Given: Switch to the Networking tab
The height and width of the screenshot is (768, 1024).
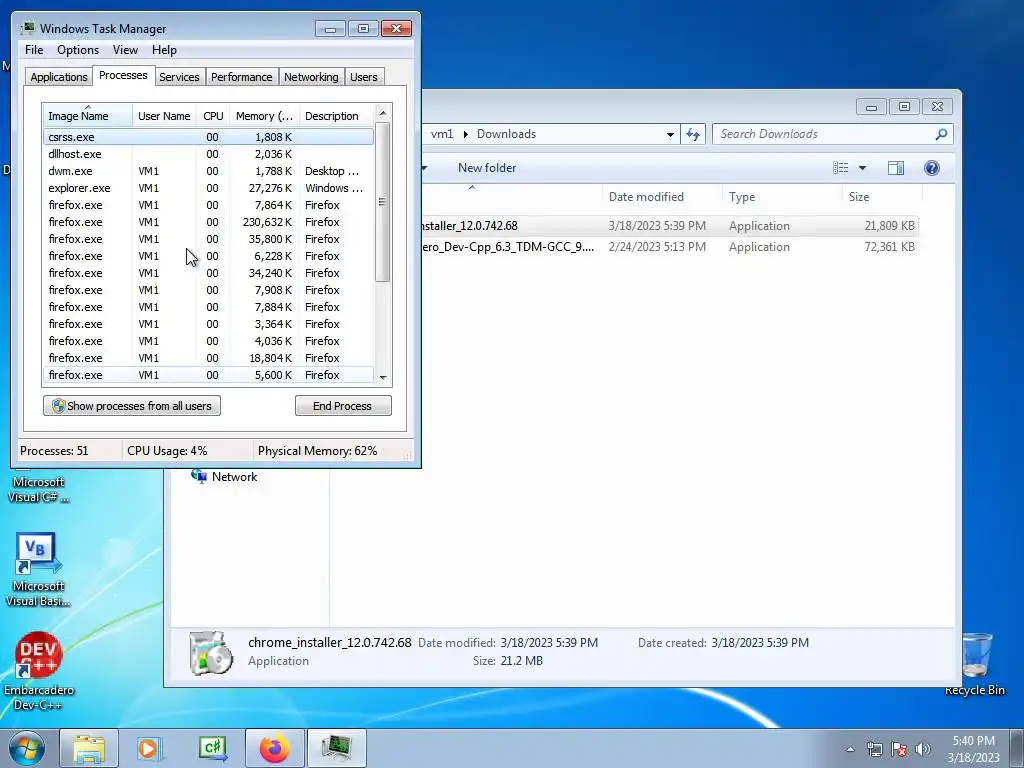Looking at the screenshot, I should pos(311,77).
